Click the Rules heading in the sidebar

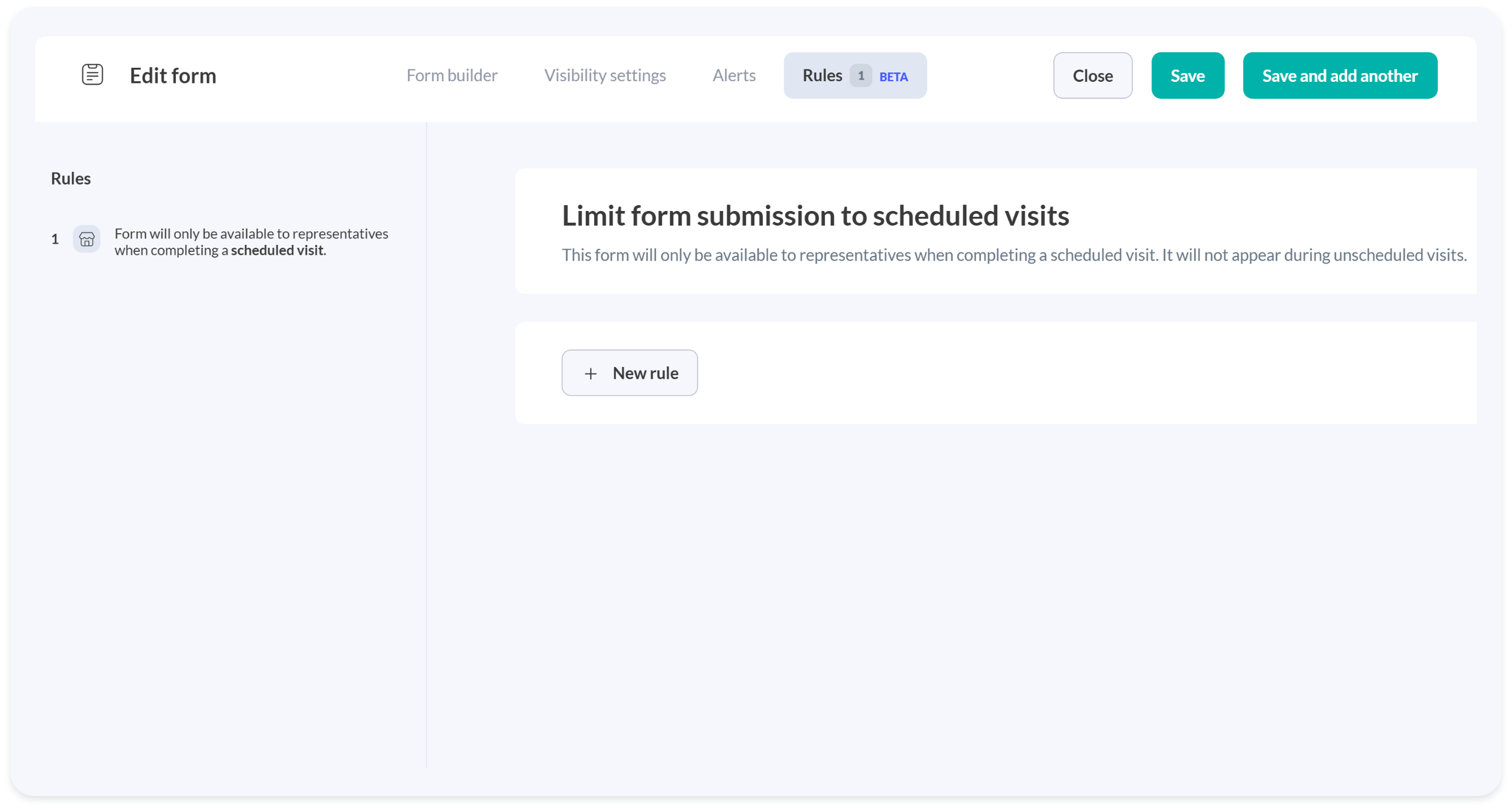(71, 178)
